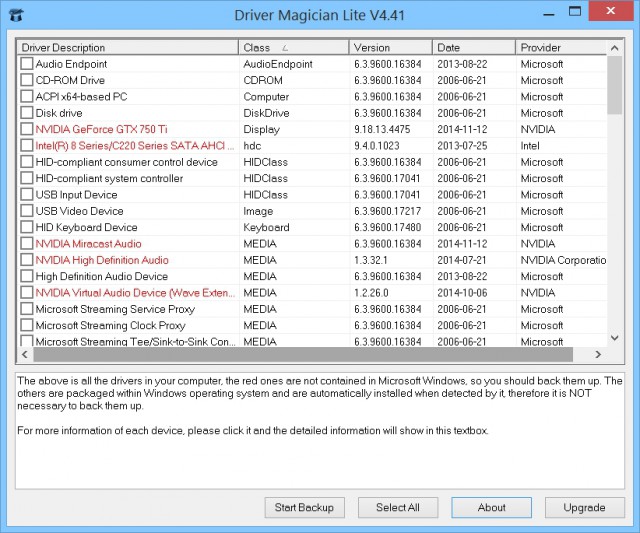
Task: Tick the High Definition Audio Device checkbox
Action: coord(27,276)
